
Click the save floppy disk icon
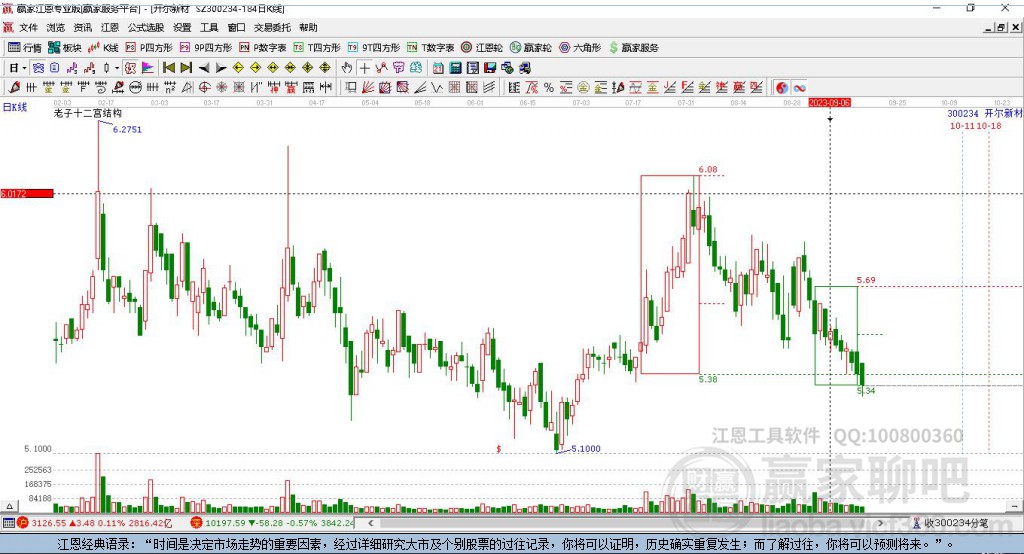pyautogui.click(x=490, y=68)
